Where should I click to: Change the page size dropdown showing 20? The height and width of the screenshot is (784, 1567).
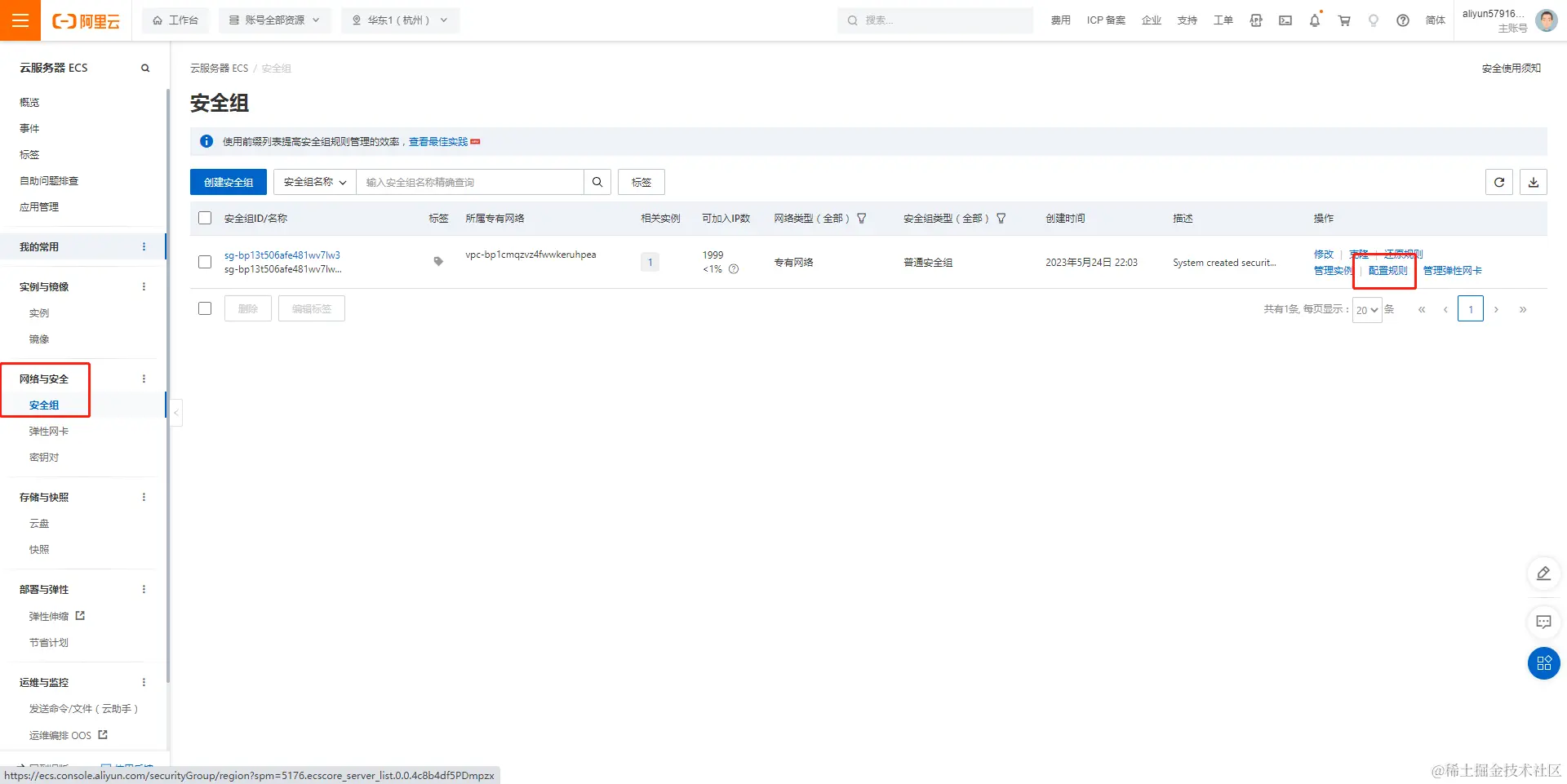coord(1367,310)
